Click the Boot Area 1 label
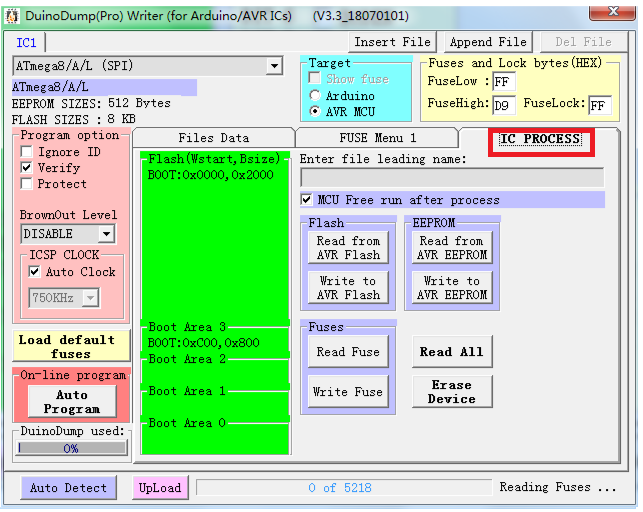The width and height of the screenshot is (643, 512). (187, 391)
